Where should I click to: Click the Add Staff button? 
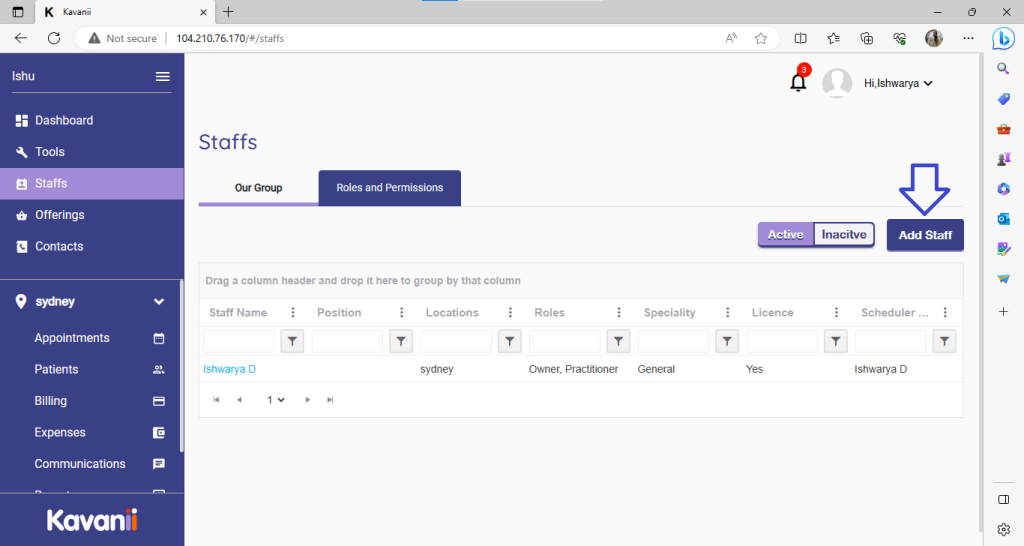[924, 235]
